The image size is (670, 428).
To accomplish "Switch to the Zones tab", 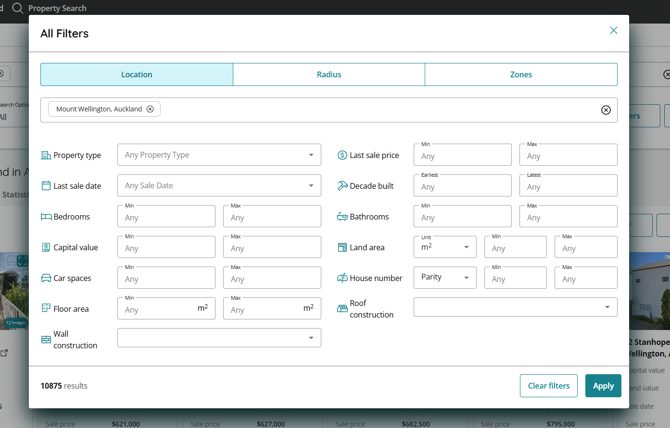I will 521,74.
